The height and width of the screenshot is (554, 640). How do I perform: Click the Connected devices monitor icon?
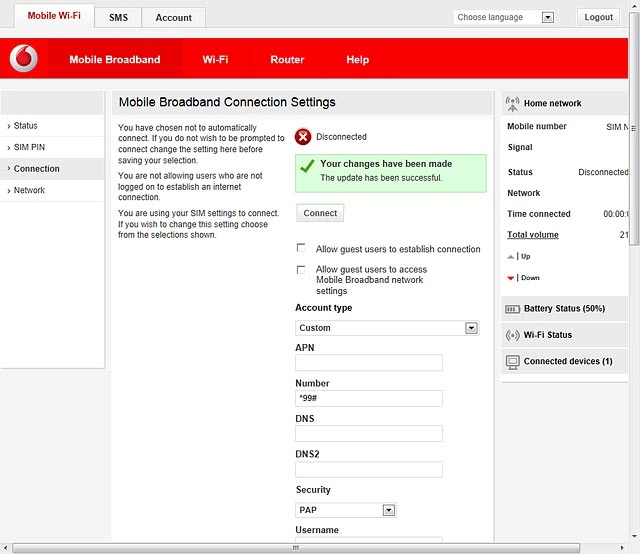(512, 362)
